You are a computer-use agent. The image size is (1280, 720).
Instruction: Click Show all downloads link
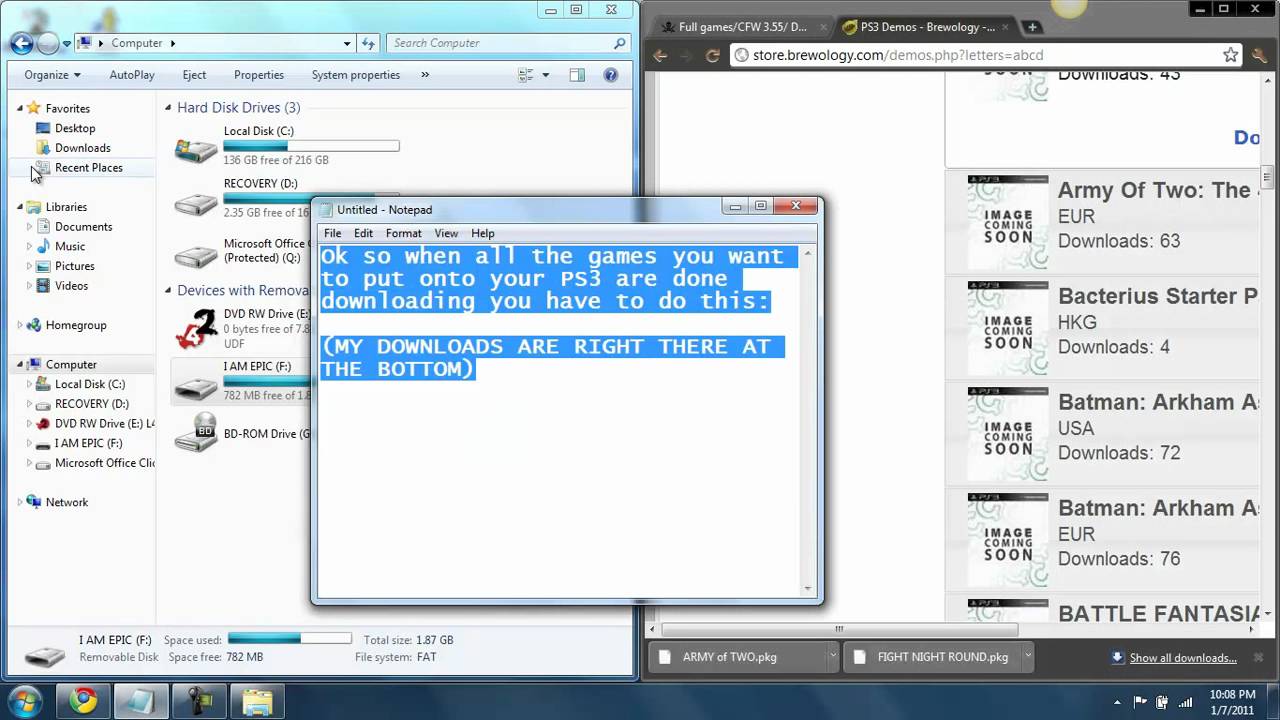pyautogui.click(x=1183, y=658)
